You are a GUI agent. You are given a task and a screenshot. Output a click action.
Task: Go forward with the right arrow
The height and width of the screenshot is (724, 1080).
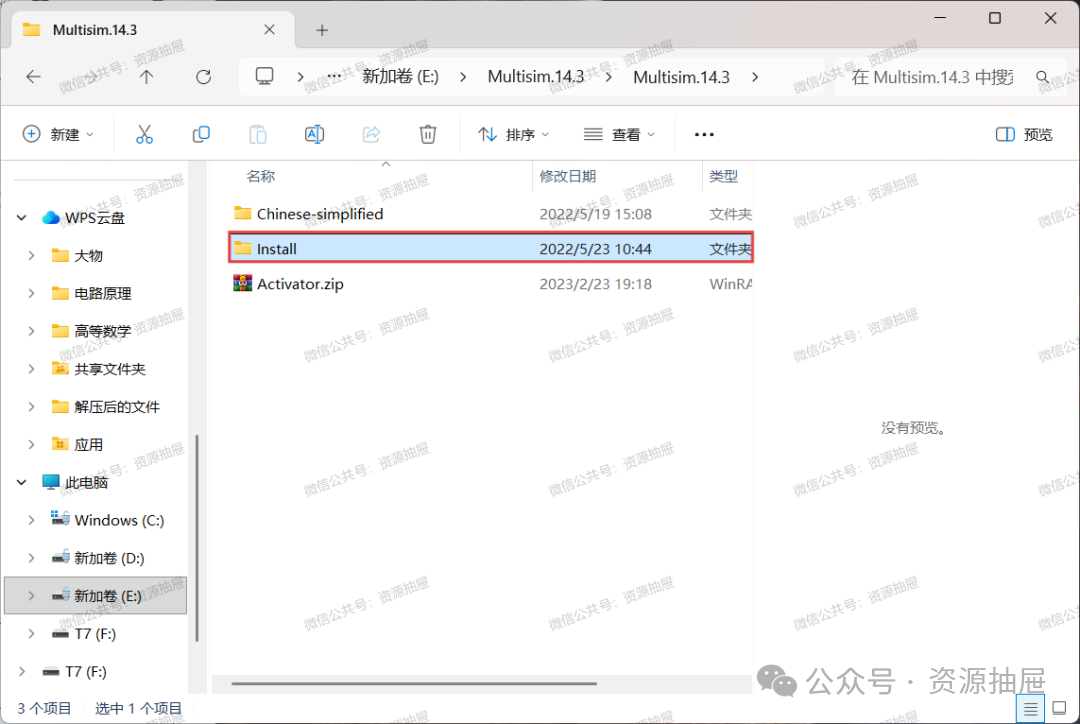coord(90,77)
